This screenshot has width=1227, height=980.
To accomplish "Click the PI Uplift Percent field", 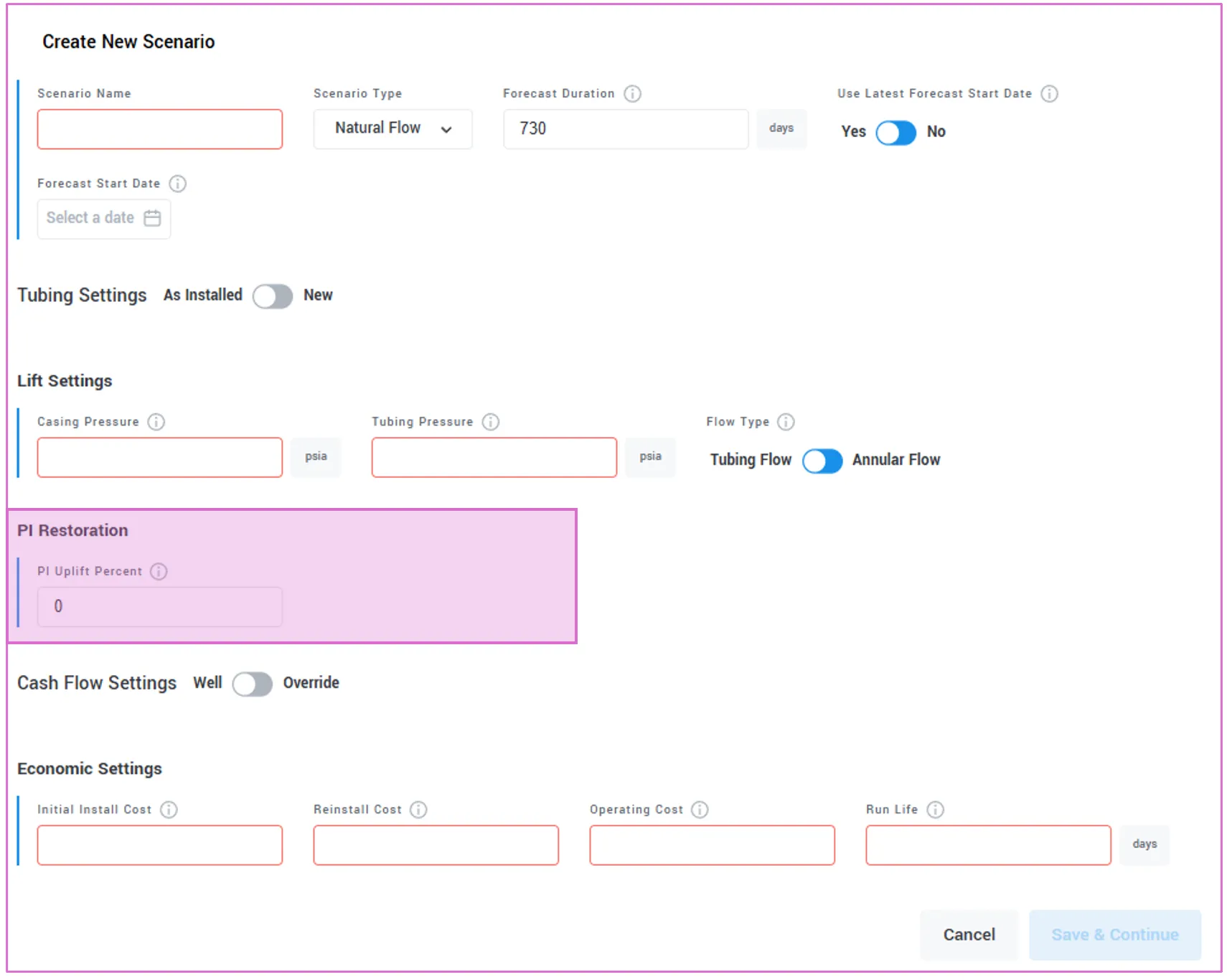I will (160, 607).
